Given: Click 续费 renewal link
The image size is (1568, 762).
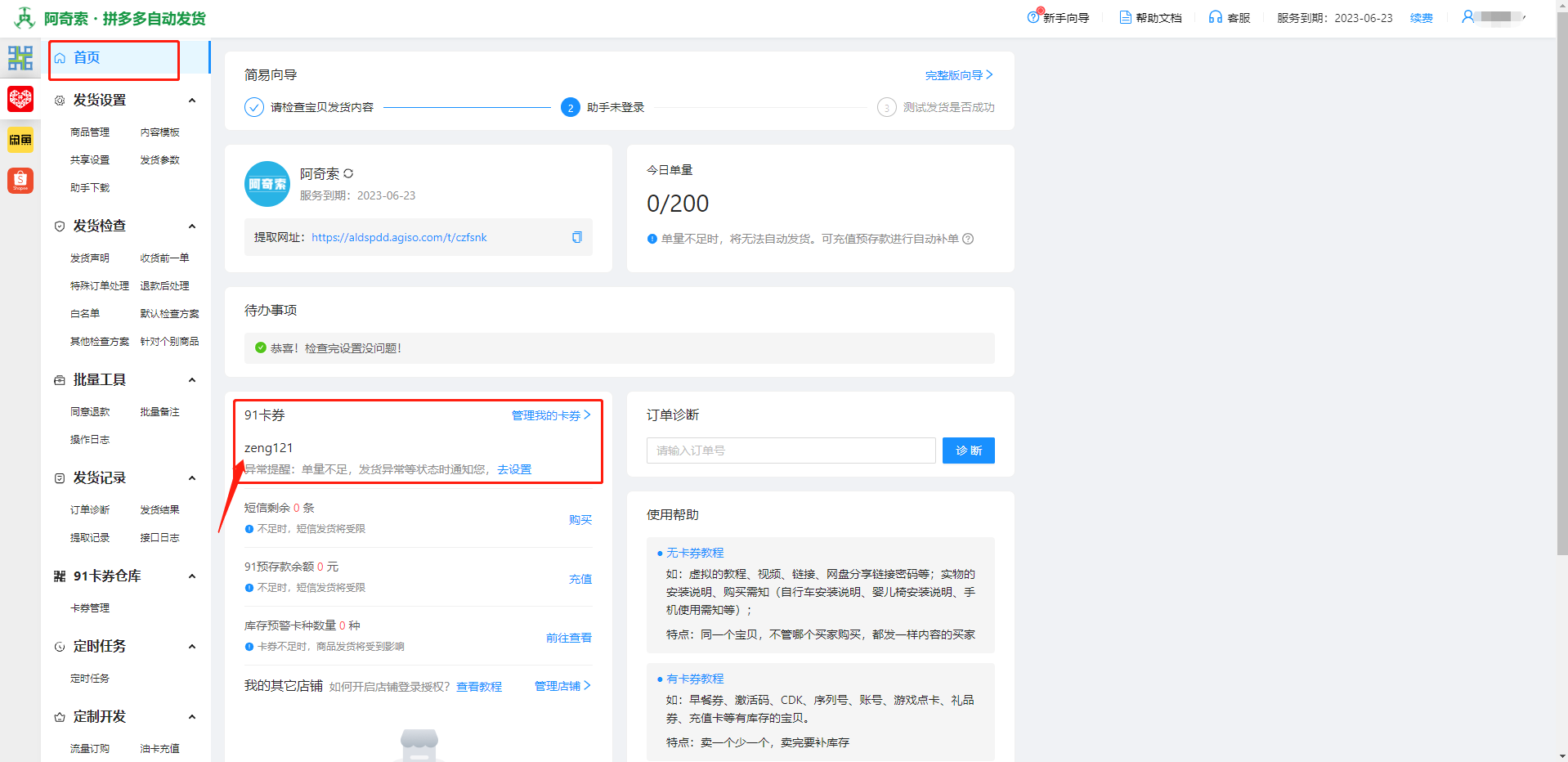Looking at the screenshot, I should click(x=1422, y=17).
